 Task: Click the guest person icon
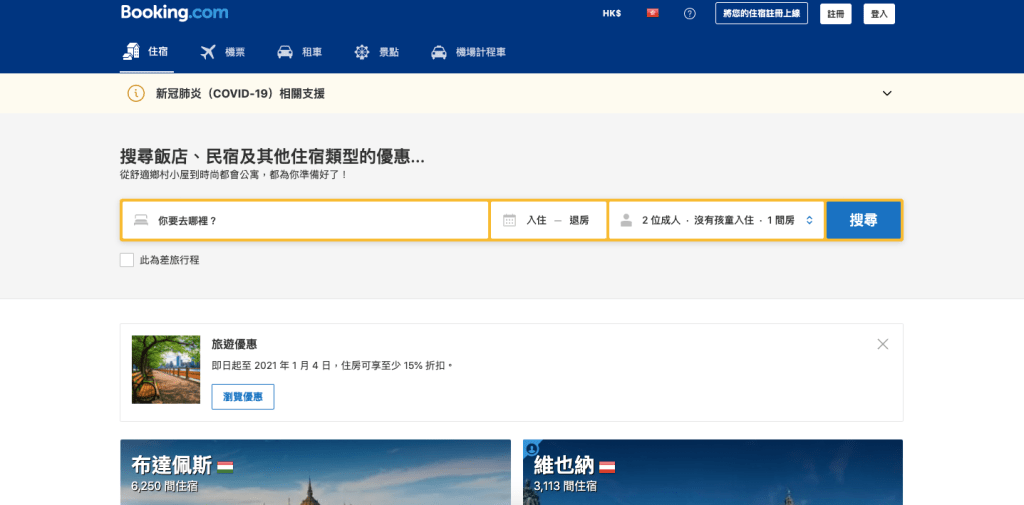point(626,220)
